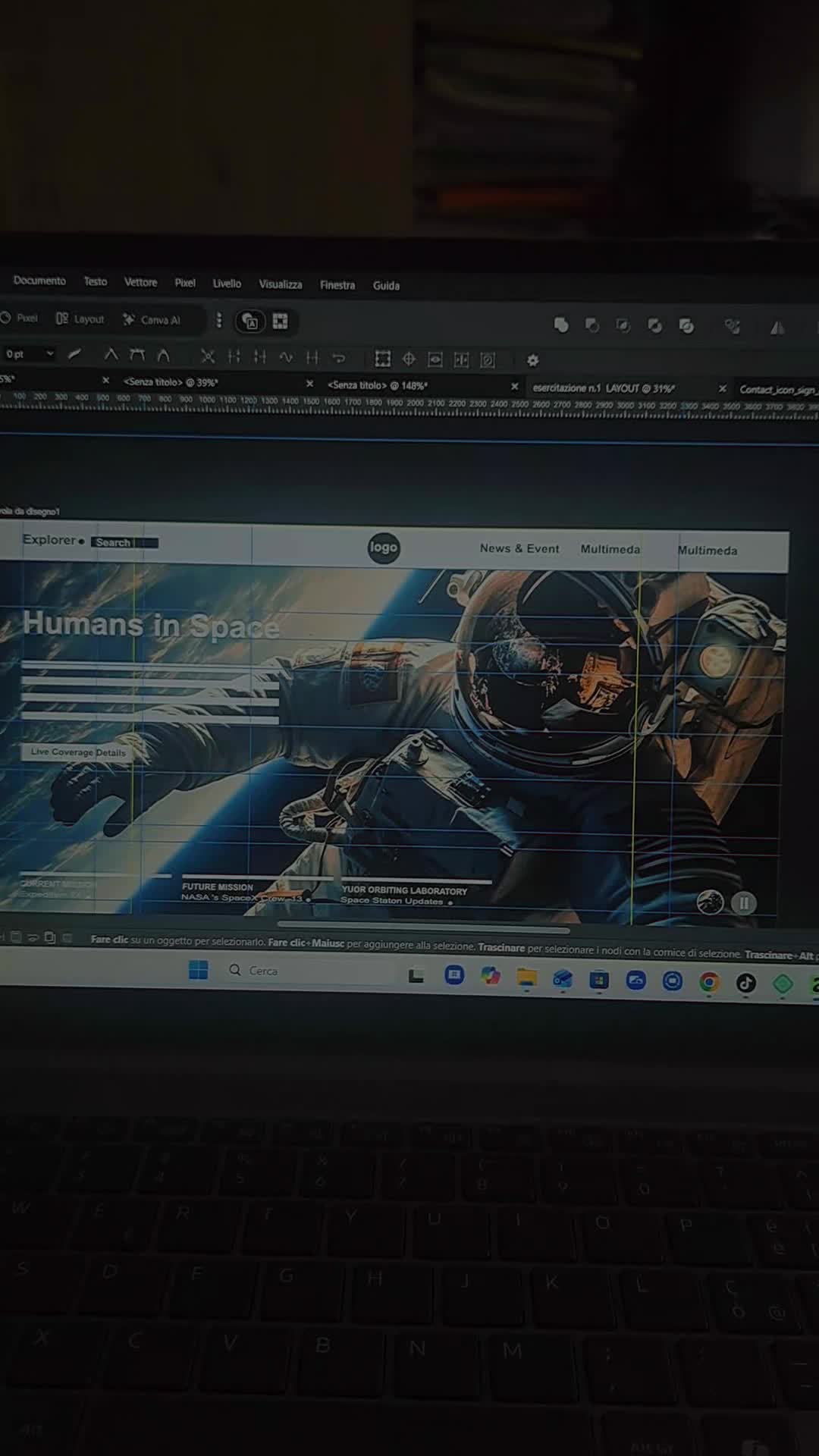Select the Subtract boolean operation icon
The height and width of the screenshot is (1456, 819).
592,325
